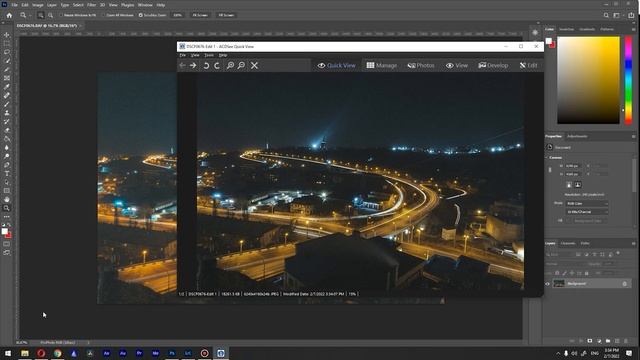Select the Zoom tool in toolbar
The width and height of the screenshot is (640, 360).
point(7,208)
